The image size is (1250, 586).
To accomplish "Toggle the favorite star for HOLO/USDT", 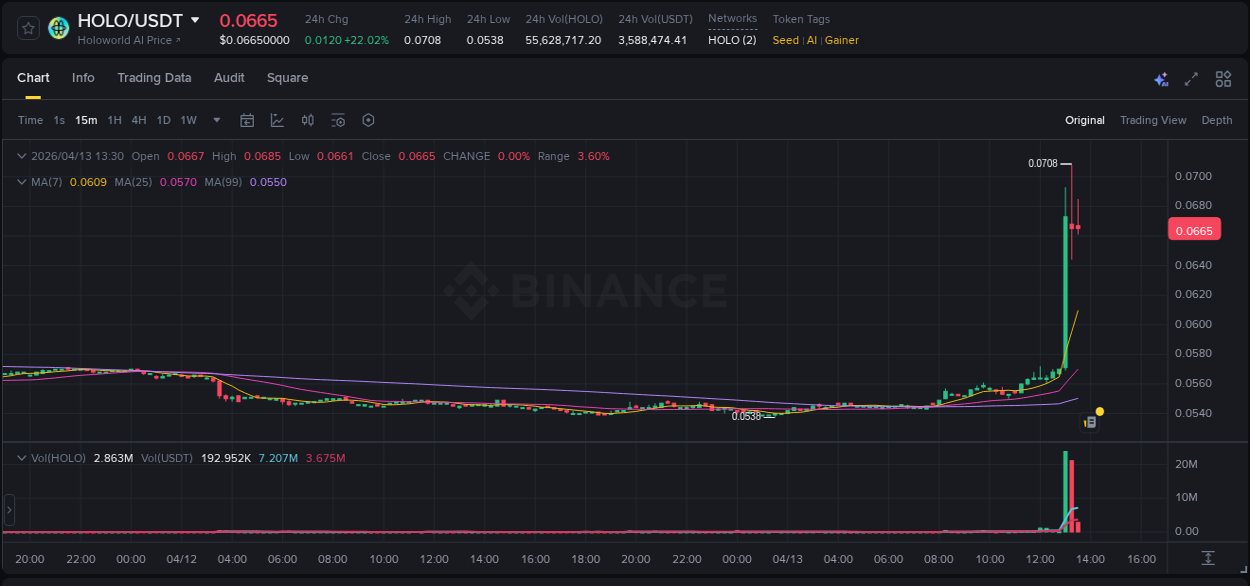I will coord(27,28).
